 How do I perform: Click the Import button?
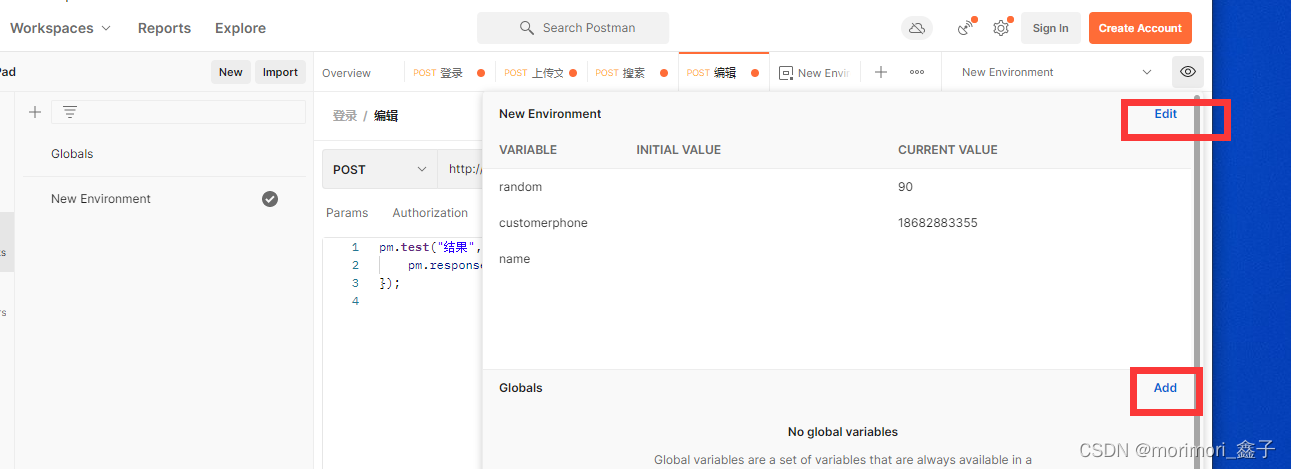[x=280, y=72]
